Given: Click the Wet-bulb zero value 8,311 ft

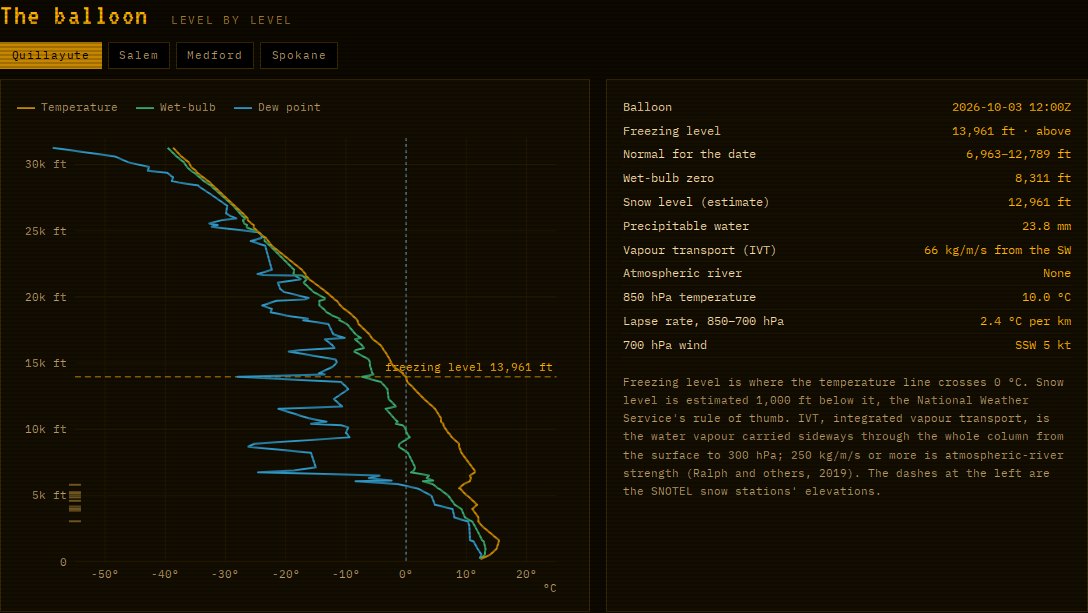Looking at the screenshot, I should pos(1043,178).
